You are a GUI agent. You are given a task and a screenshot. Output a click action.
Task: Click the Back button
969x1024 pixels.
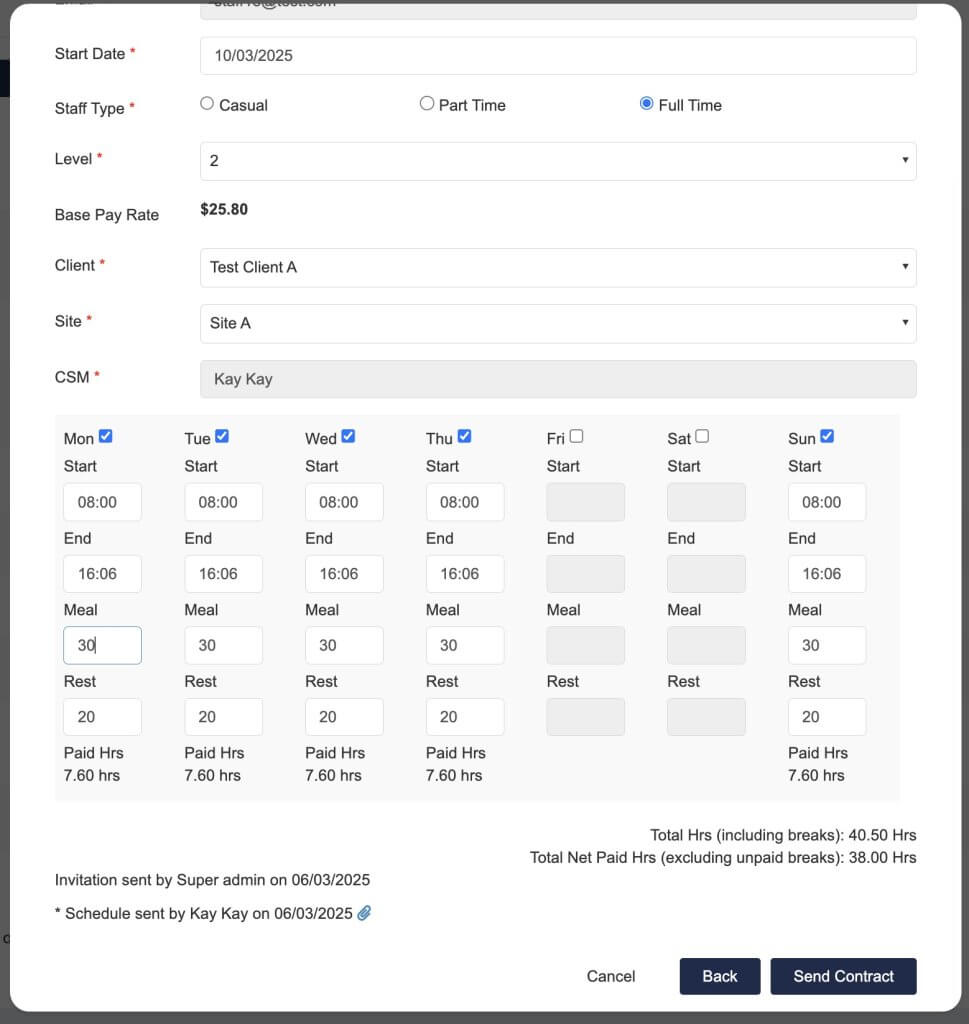click(x=720, y=976)
